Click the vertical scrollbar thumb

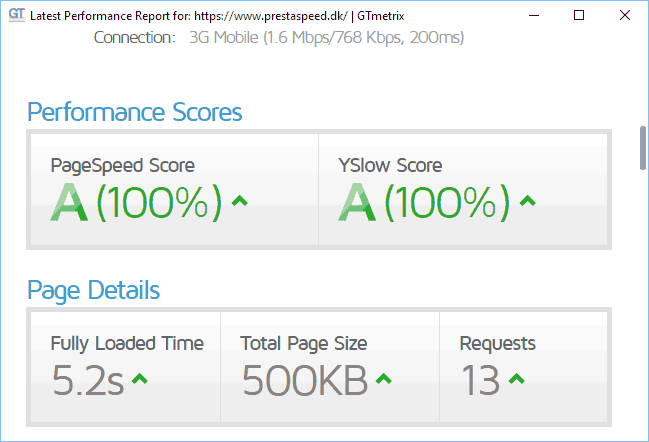(642, 147)
